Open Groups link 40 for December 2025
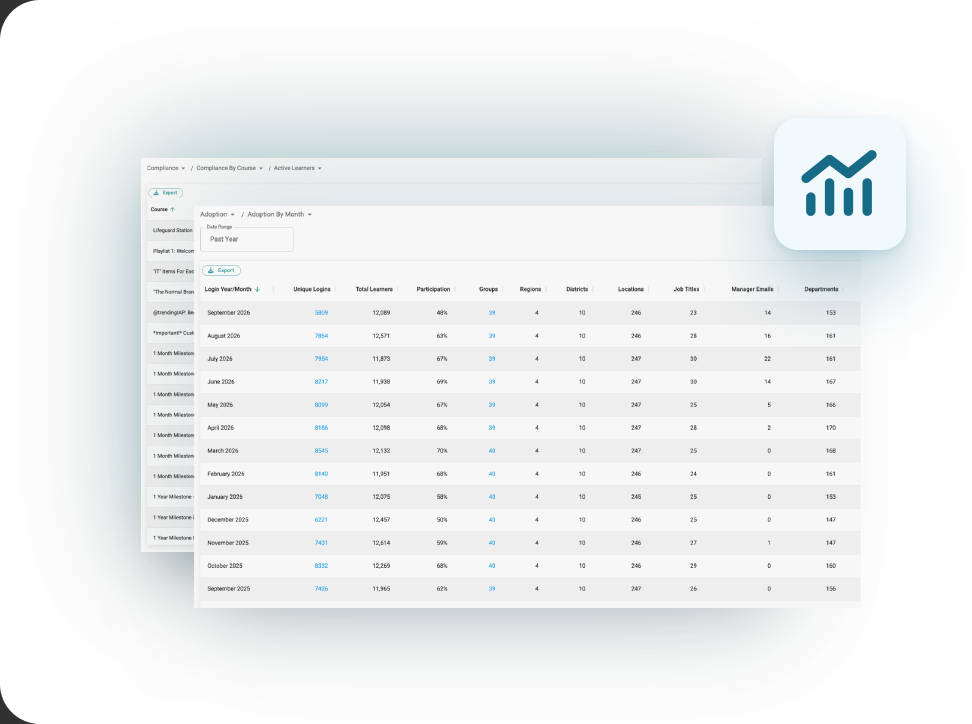Viewport: 972px width, 724px height. (492, 519)
